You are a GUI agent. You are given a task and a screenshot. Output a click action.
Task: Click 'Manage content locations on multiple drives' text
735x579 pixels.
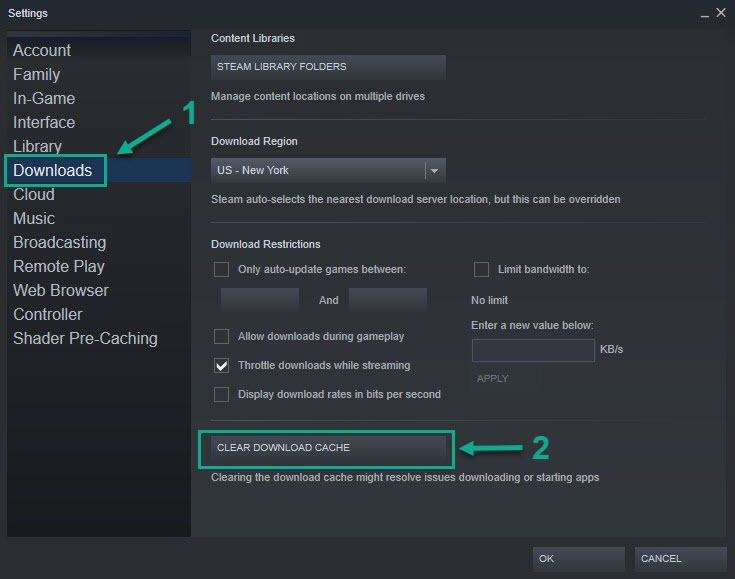pyautogui.click(x=318, y=97)
